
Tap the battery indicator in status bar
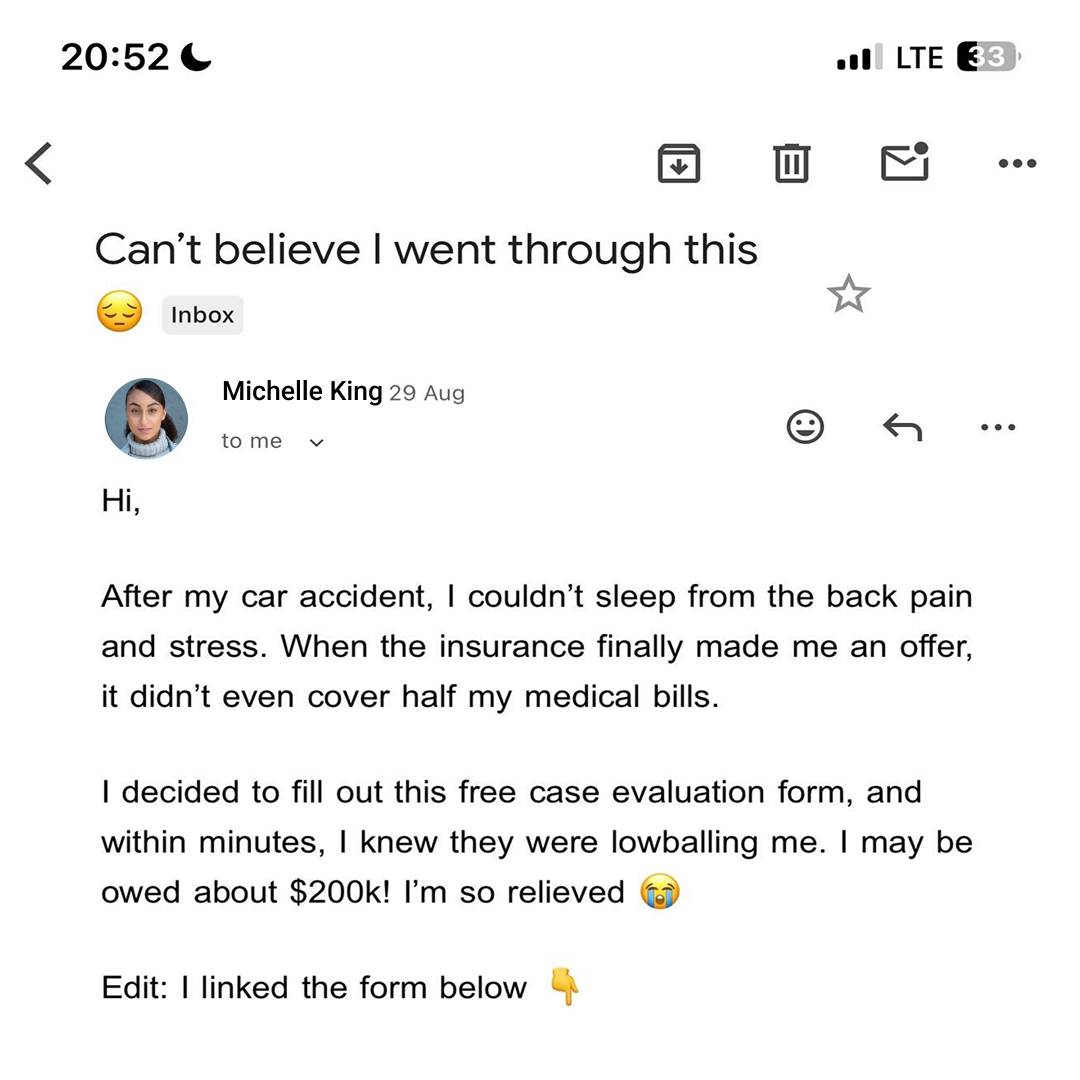(x=987, y=58)
